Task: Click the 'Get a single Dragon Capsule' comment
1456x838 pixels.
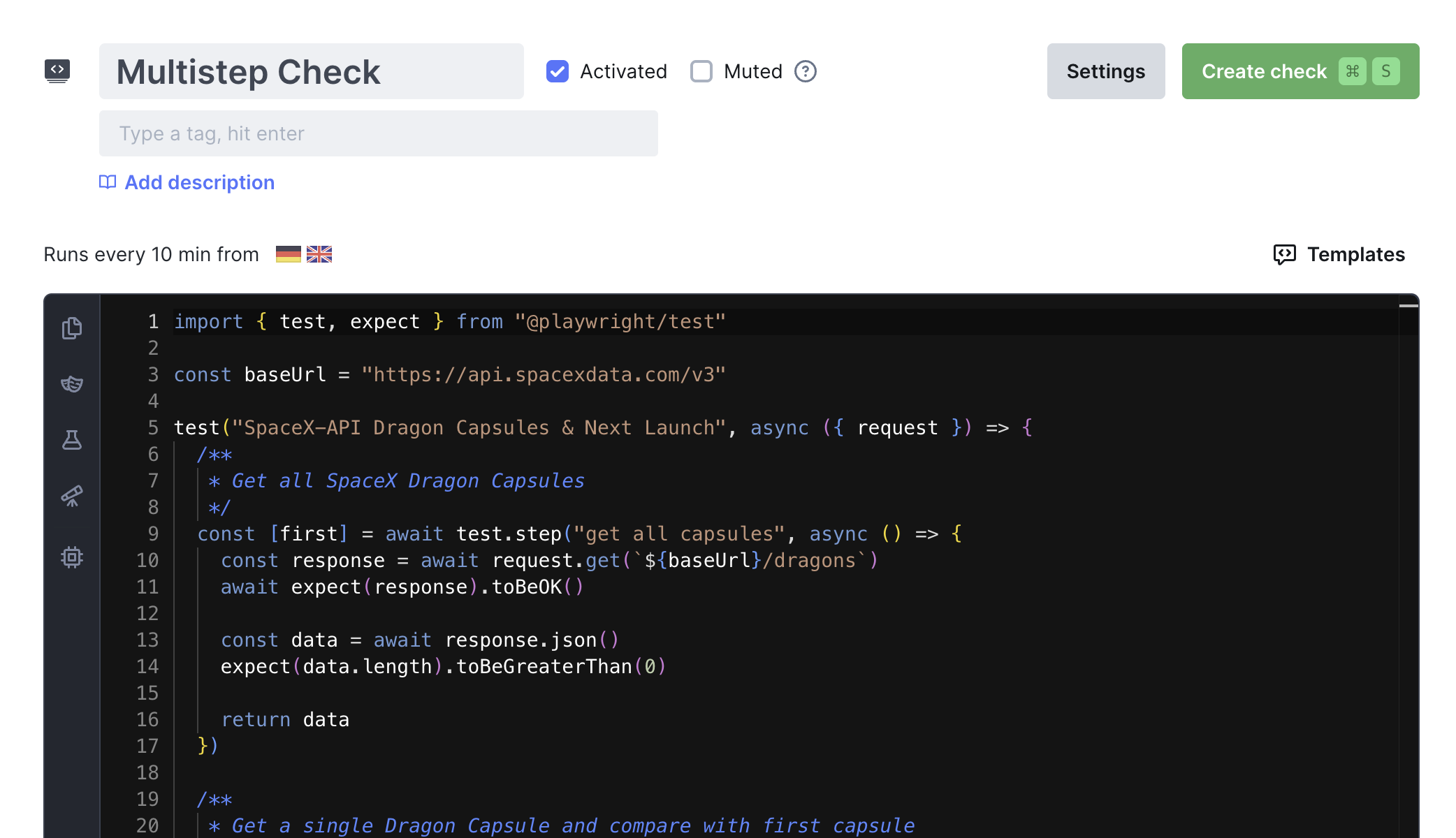Action: pyautogui.click(x=562, y=825)
